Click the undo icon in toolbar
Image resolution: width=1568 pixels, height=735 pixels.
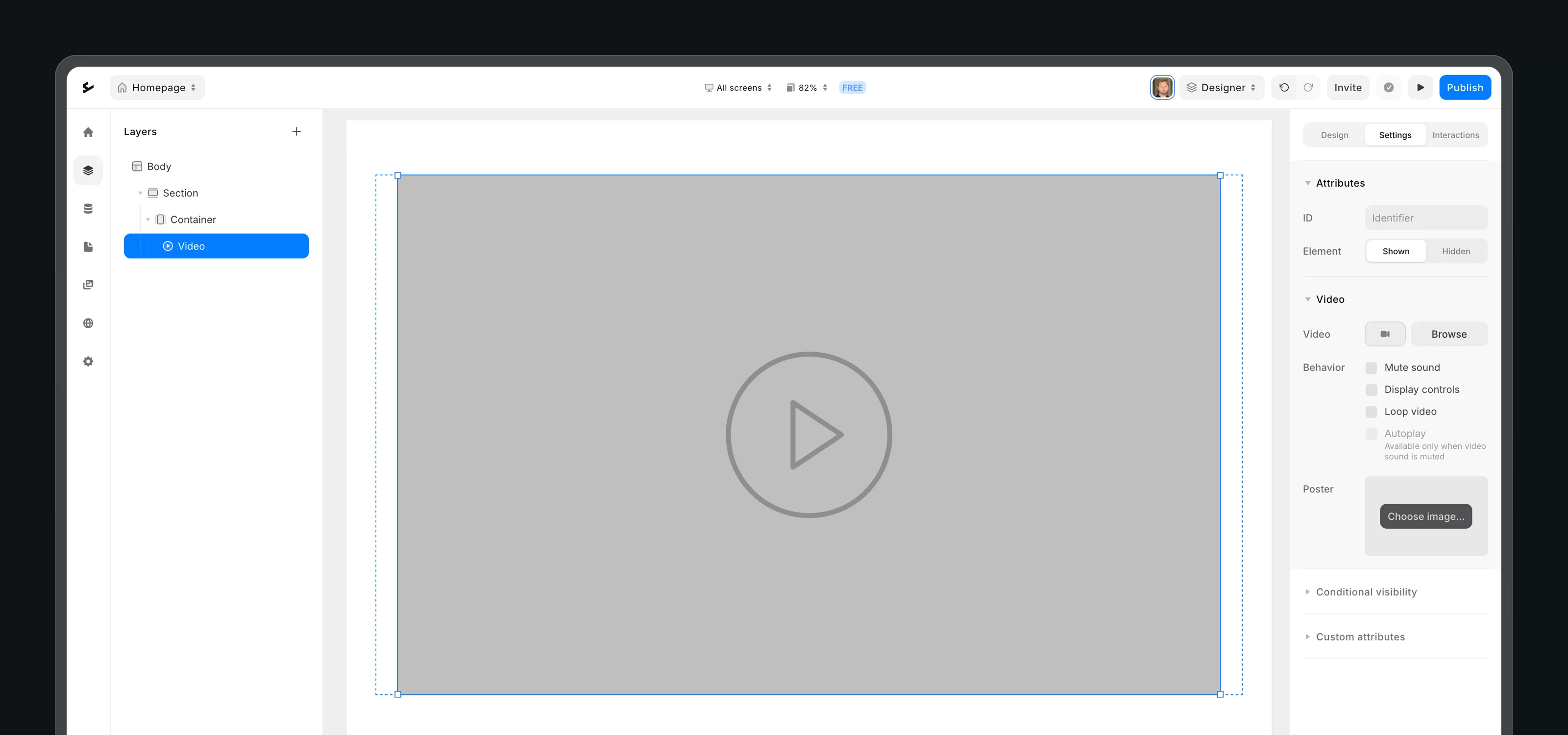(1284, 88)
